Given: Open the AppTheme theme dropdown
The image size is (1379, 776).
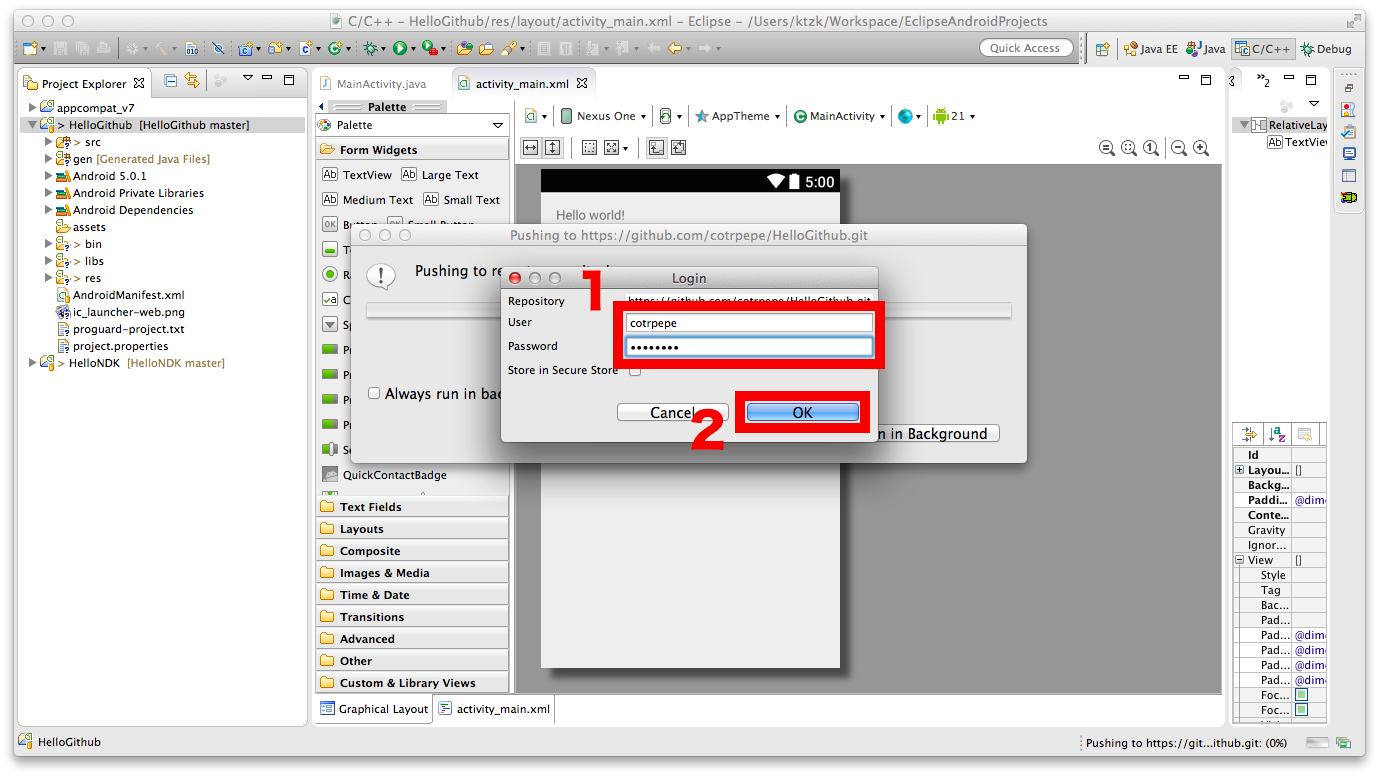Looking at the screenshot, I should pyautogui.click(x=737, y=115).
